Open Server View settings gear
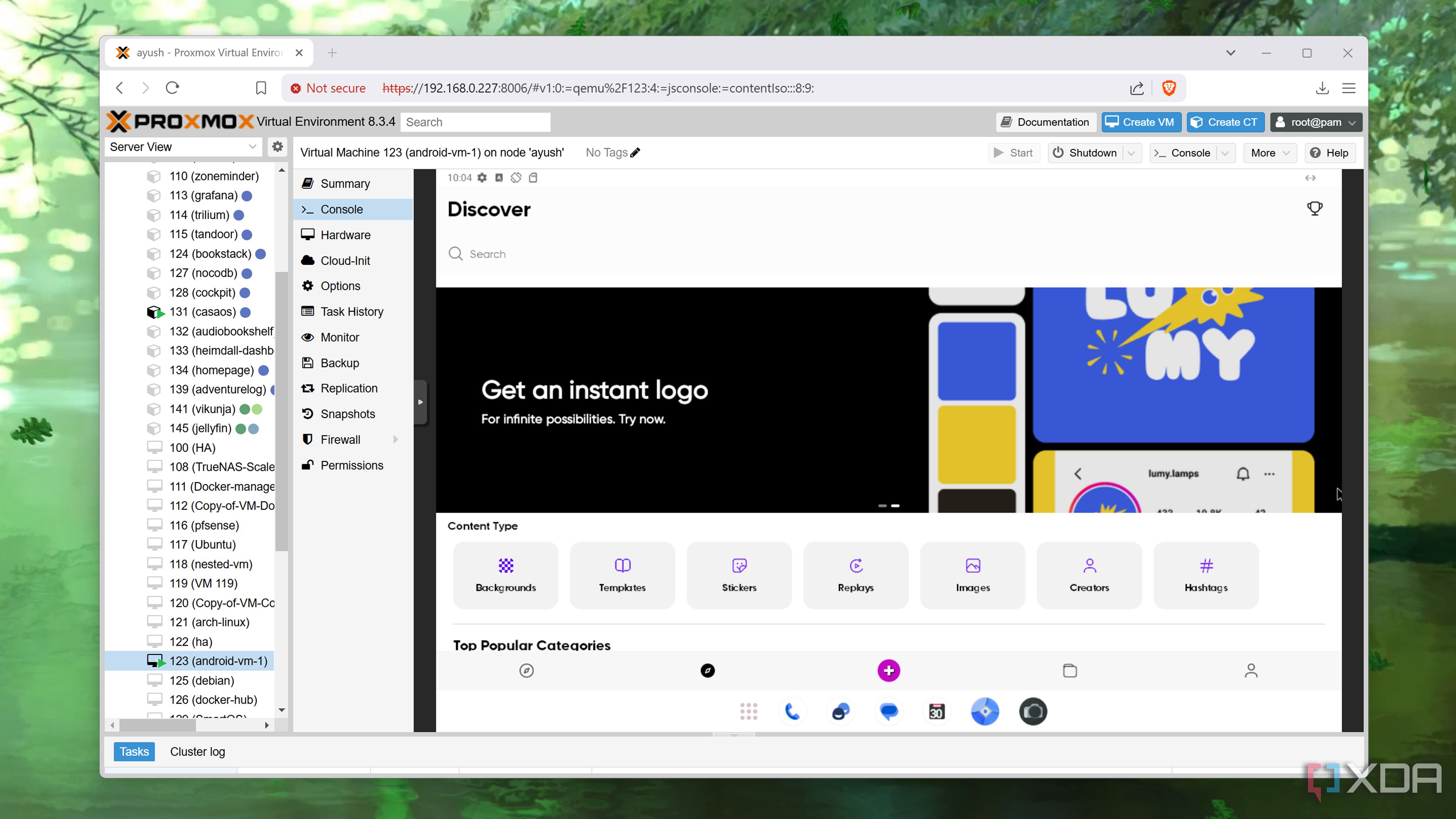This screenshot has height=819, width=1456. pos(277,146)
